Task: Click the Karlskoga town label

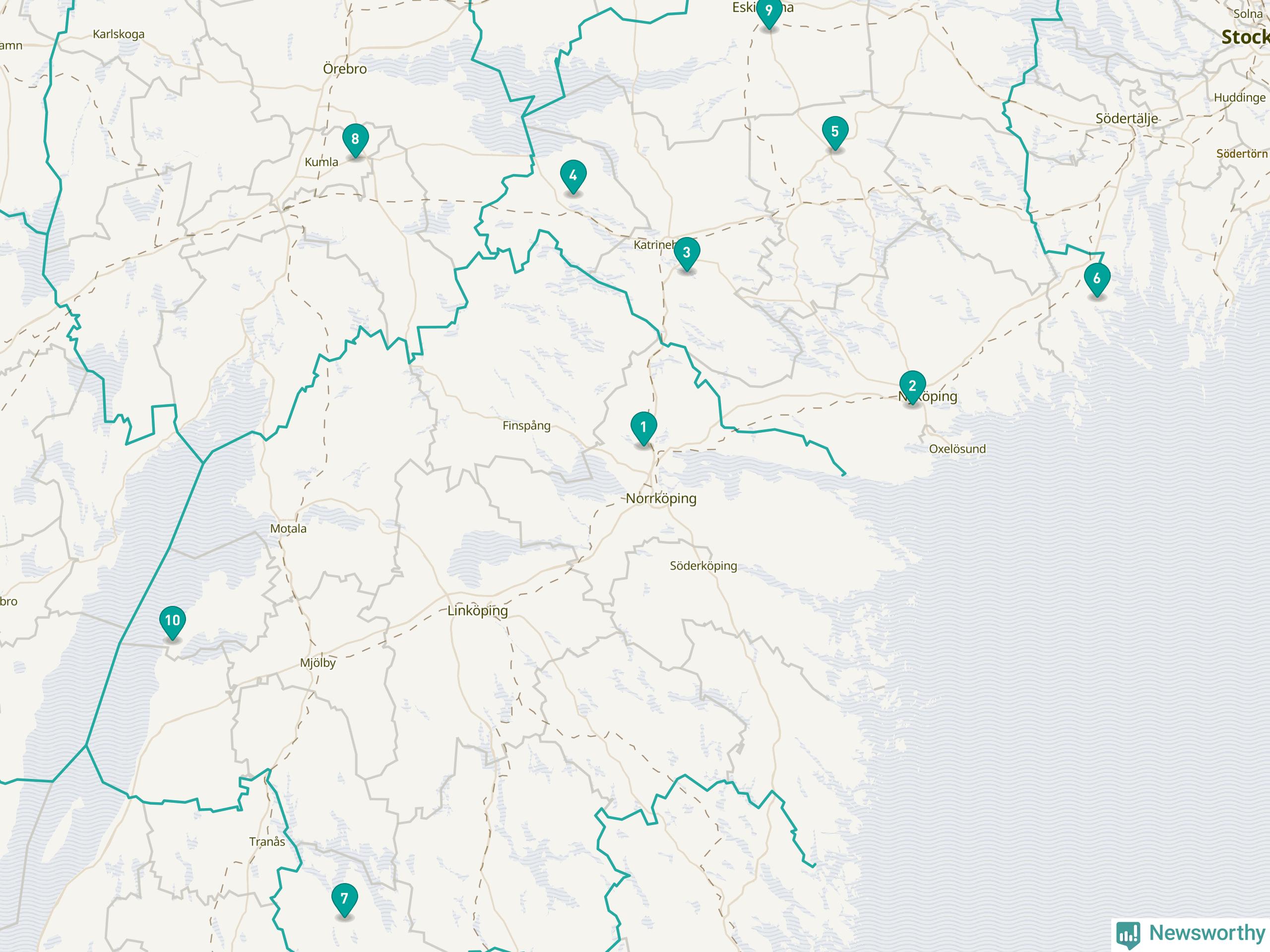Action: pos(118,34)
